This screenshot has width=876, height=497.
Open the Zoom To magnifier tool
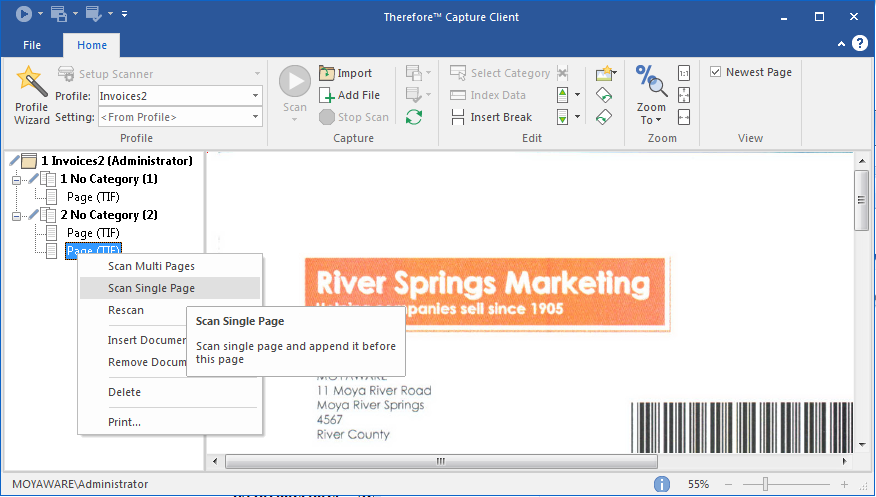pos(651,93)
